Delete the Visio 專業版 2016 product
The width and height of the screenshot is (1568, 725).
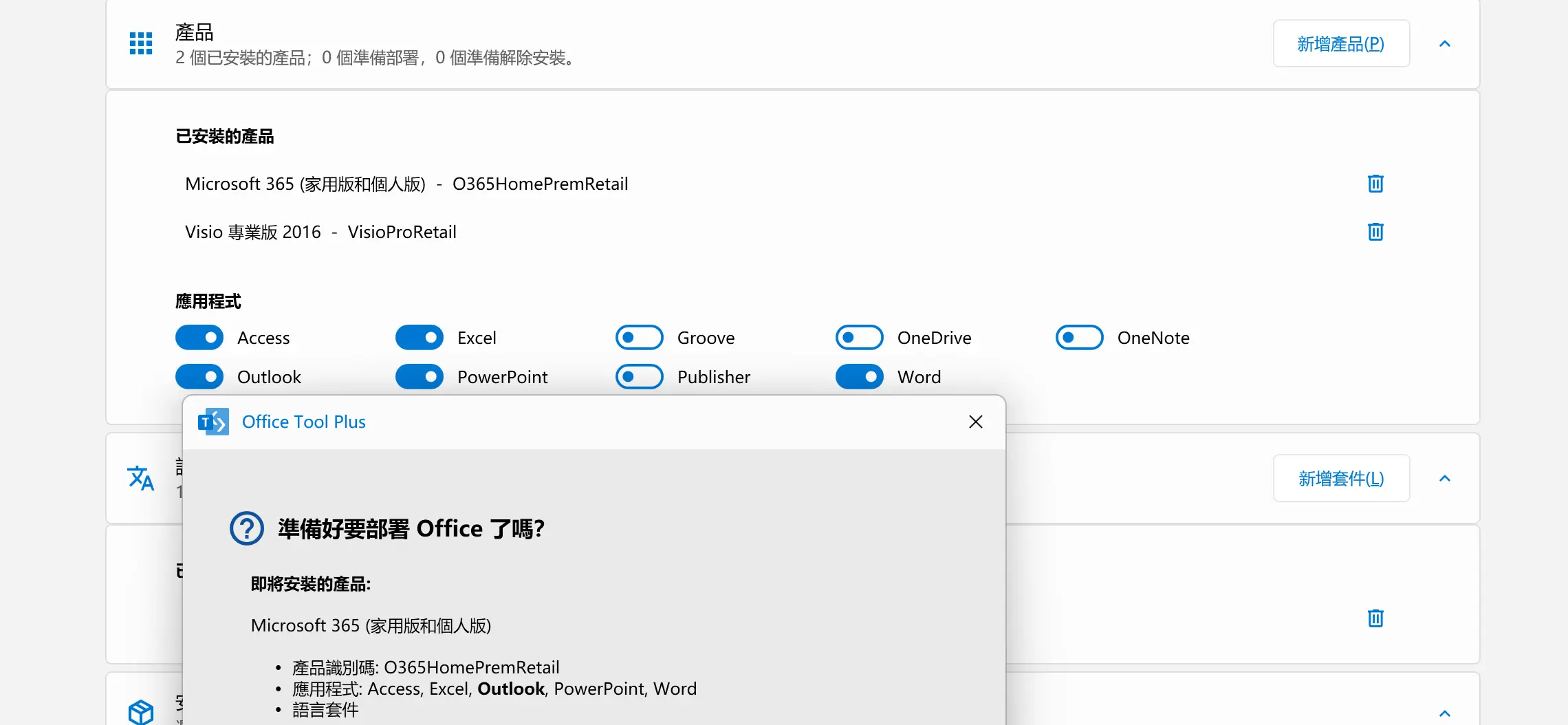click(x=1375, y=232)
